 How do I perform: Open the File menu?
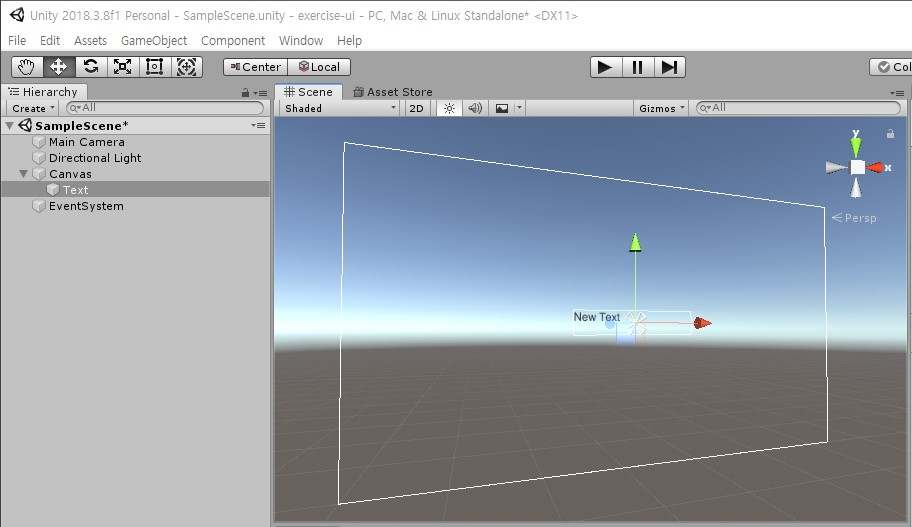(17, 41)
